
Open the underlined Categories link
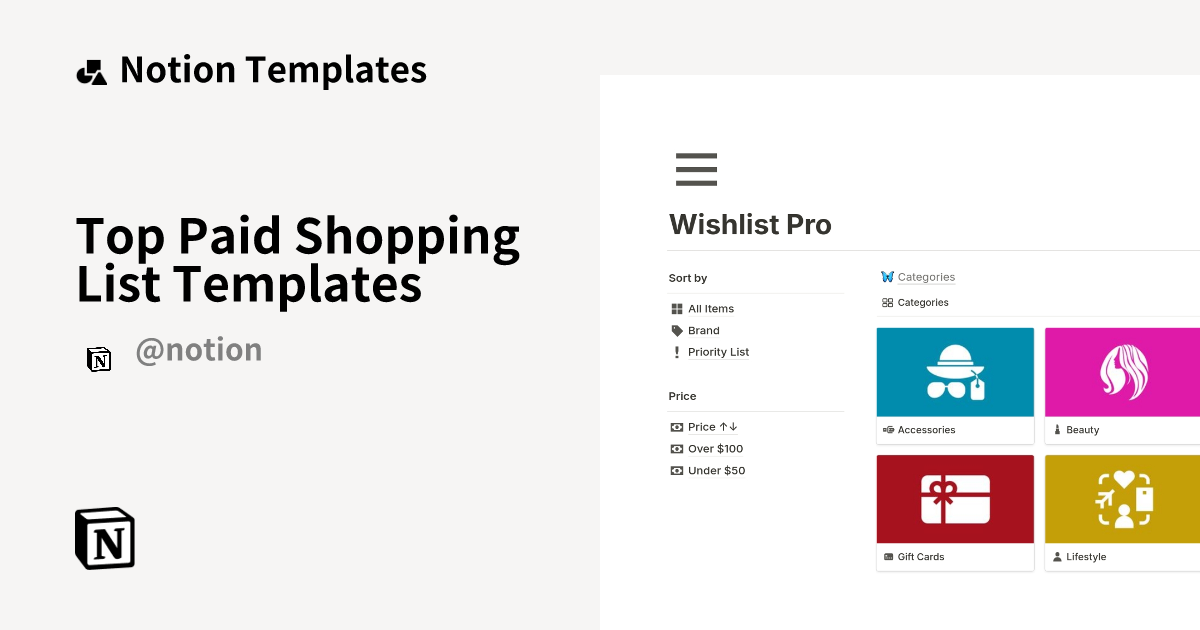(926, 276)
